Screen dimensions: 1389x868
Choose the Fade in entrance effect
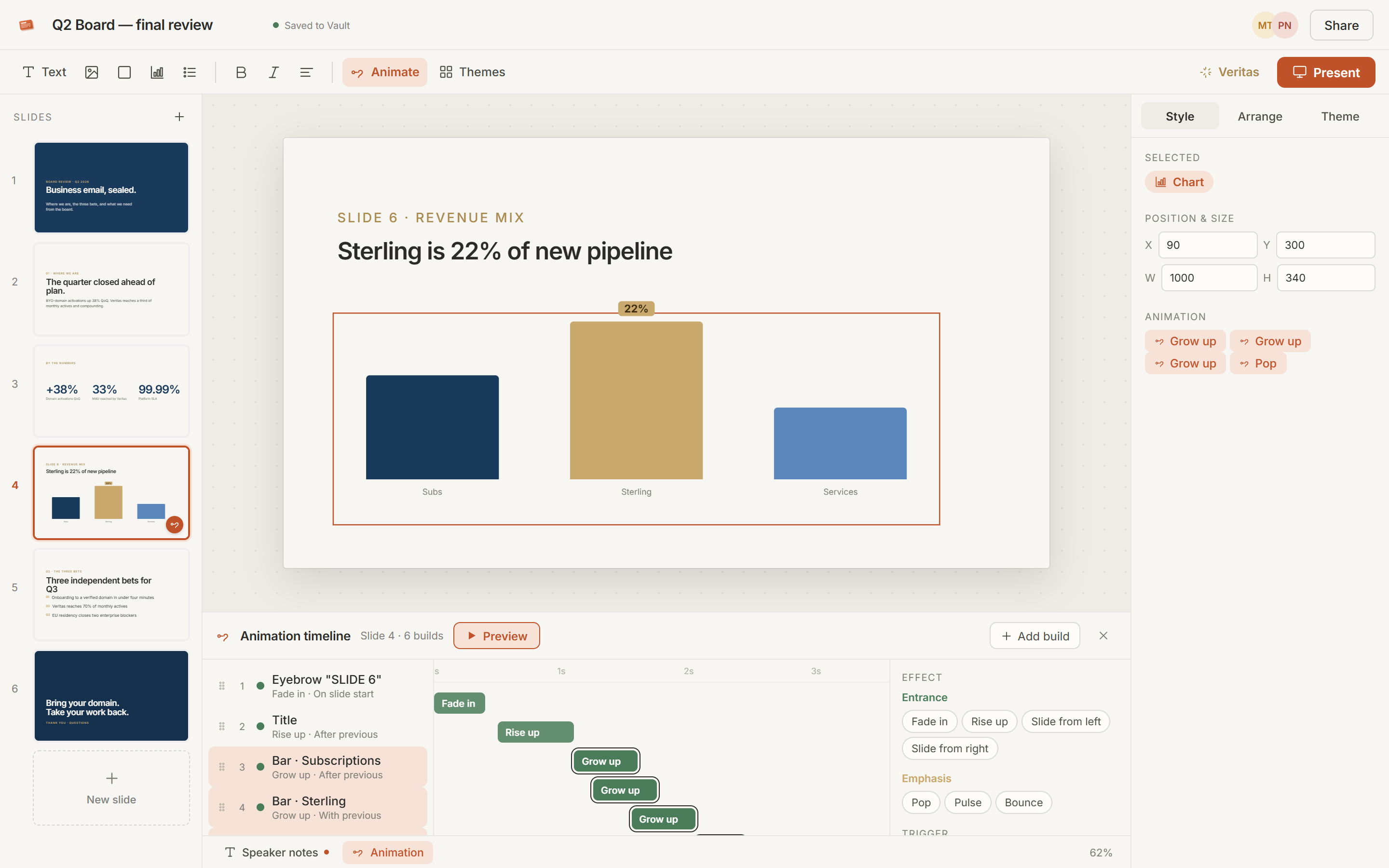pyautogui.click(x=929, y=721)
